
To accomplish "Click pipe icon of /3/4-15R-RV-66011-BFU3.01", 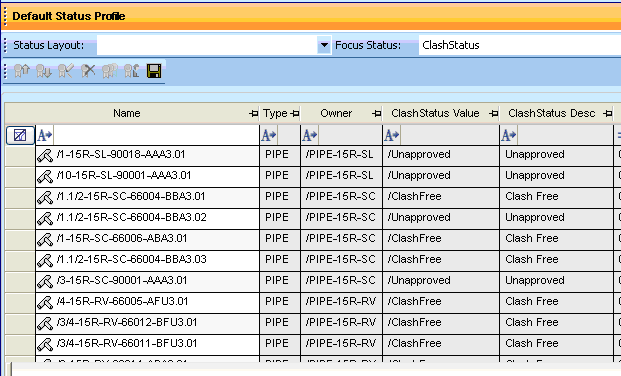I will [x=45, y=344].
